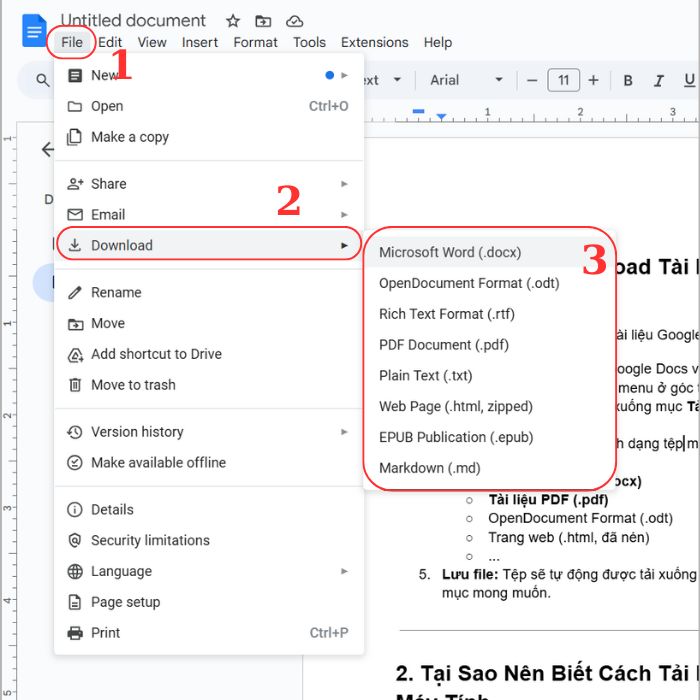Increase font size with plus button
This screenshot has height=700, width=700.
593,80
